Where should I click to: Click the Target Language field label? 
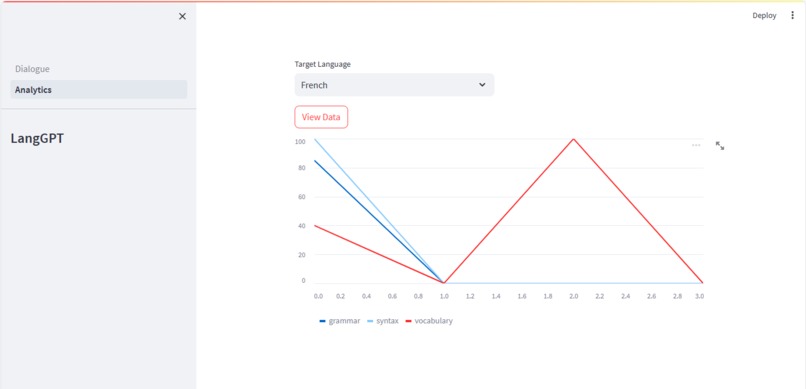point(323,64)
